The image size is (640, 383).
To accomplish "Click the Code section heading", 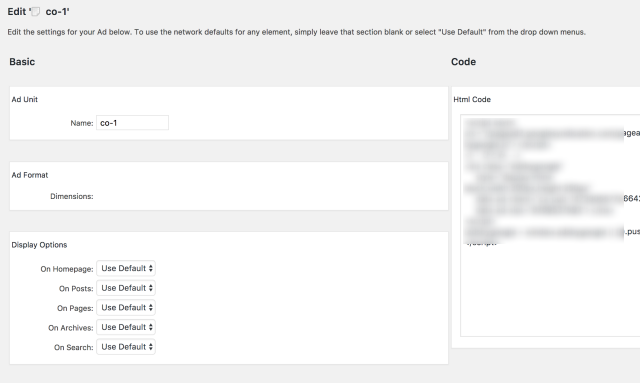I will pos(463,62).
